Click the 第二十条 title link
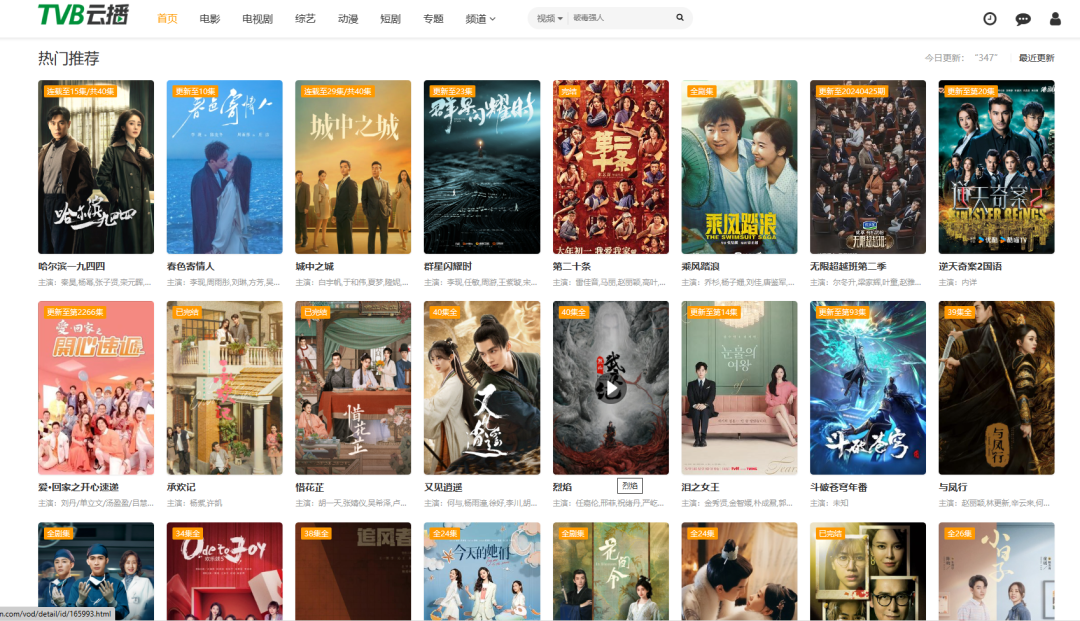The width and height of the screenshot is (1080, 621). (x=572, y=266)
